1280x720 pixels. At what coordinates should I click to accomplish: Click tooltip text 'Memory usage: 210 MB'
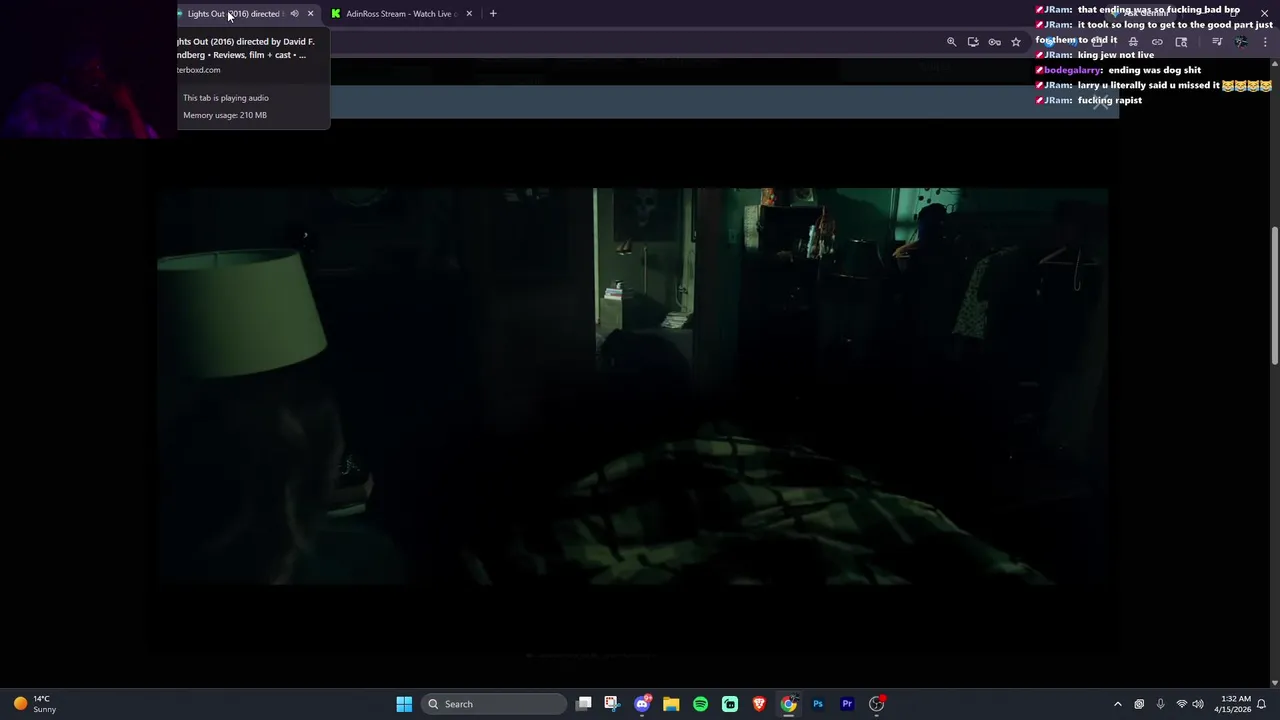[225, 115]
